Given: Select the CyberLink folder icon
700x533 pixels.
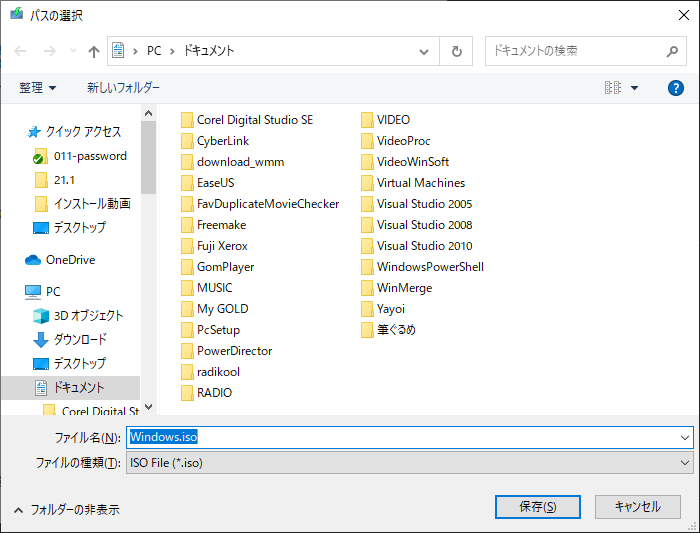Looking at the screenshot, I should point(187,141).
